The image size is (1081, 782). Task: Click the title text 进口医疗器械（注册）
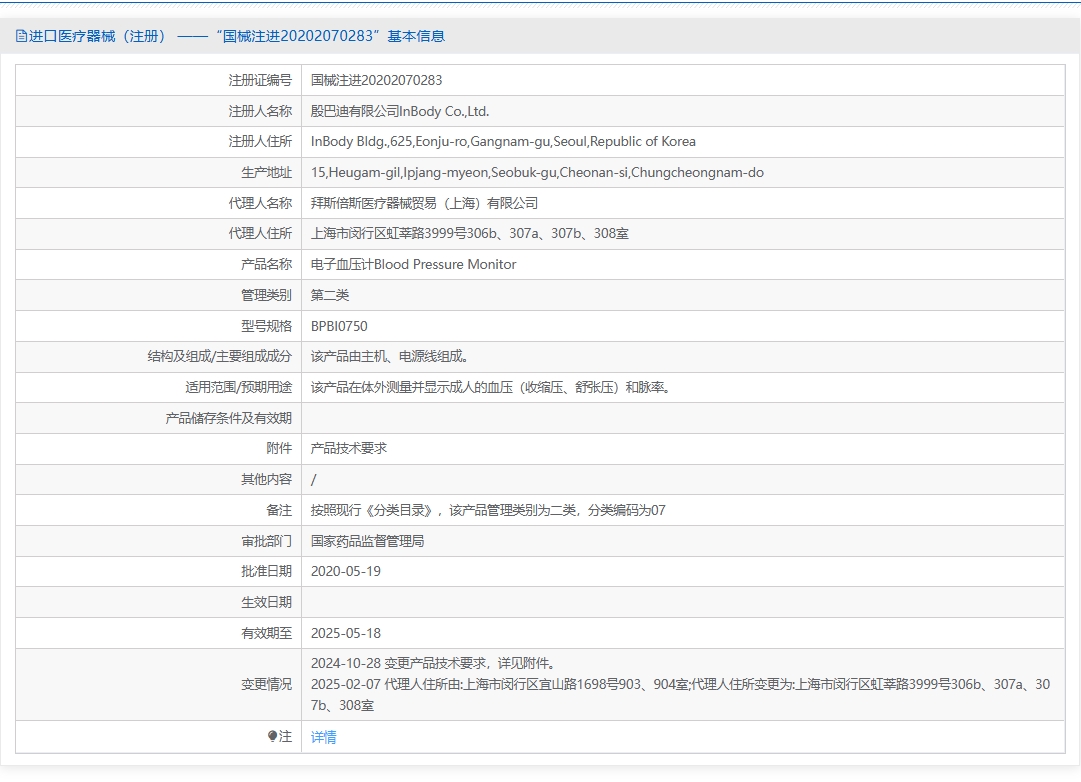point(97,37)
